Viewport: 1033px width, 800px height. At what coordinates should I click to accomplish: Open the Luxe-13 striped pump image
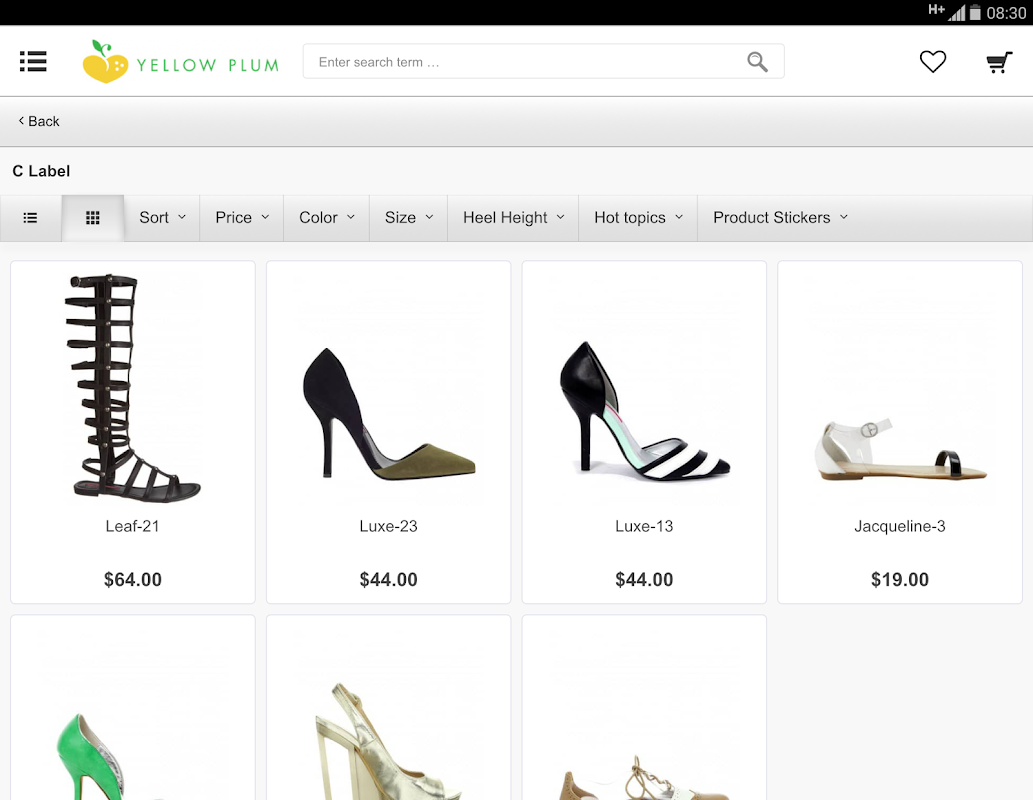pos(644,410)
